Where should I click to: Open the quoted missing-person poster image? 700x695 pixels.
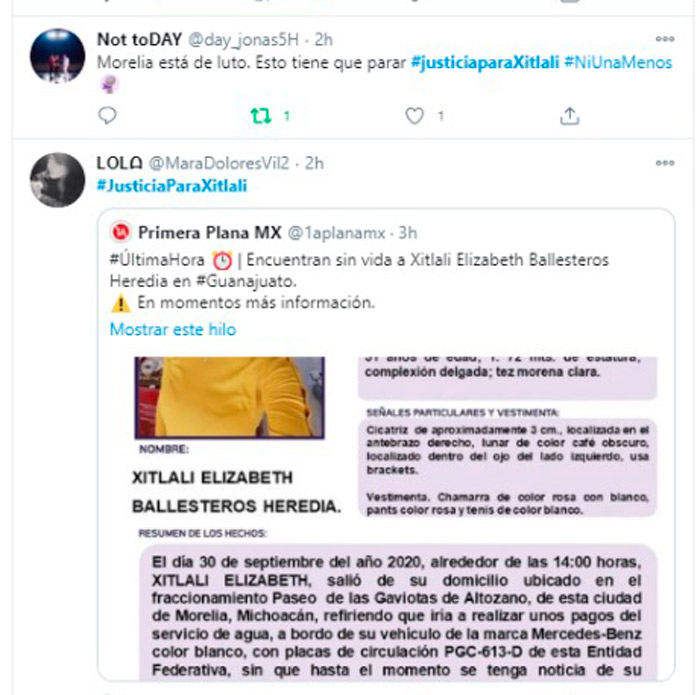[x=387, y=518]
